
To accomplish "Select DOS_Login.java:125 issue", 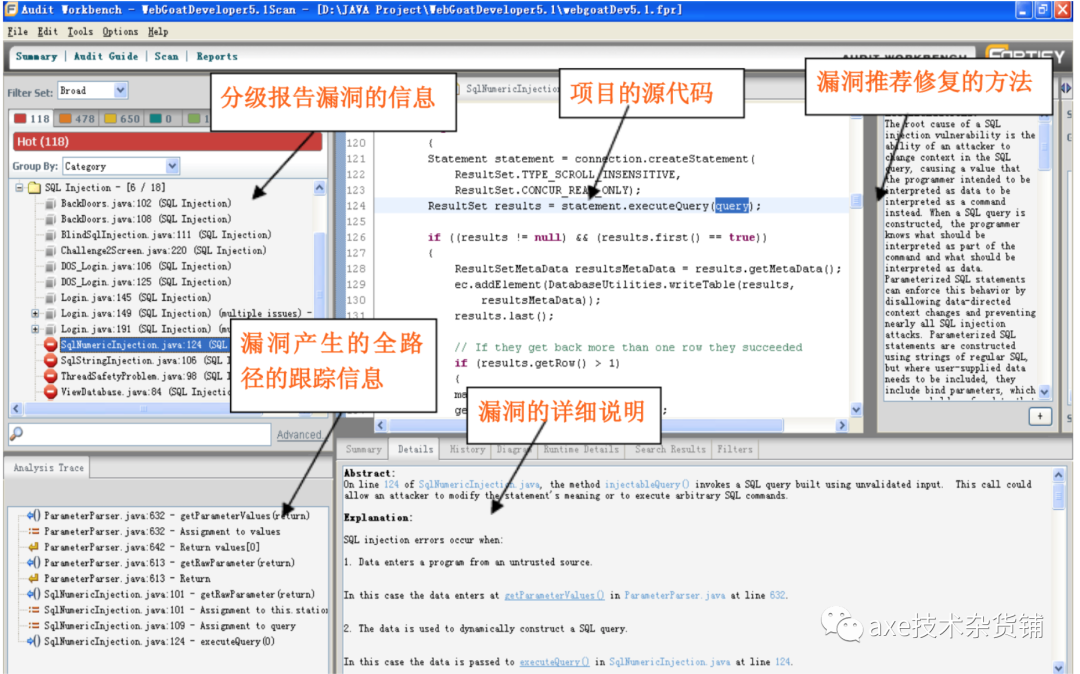I will point(145,282).
